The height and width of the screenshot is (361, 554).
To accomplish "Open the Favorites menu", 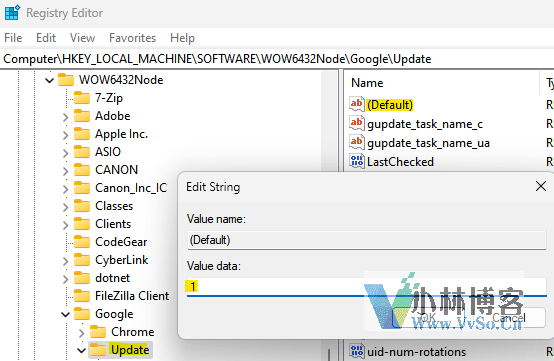I will pos(132,38).
